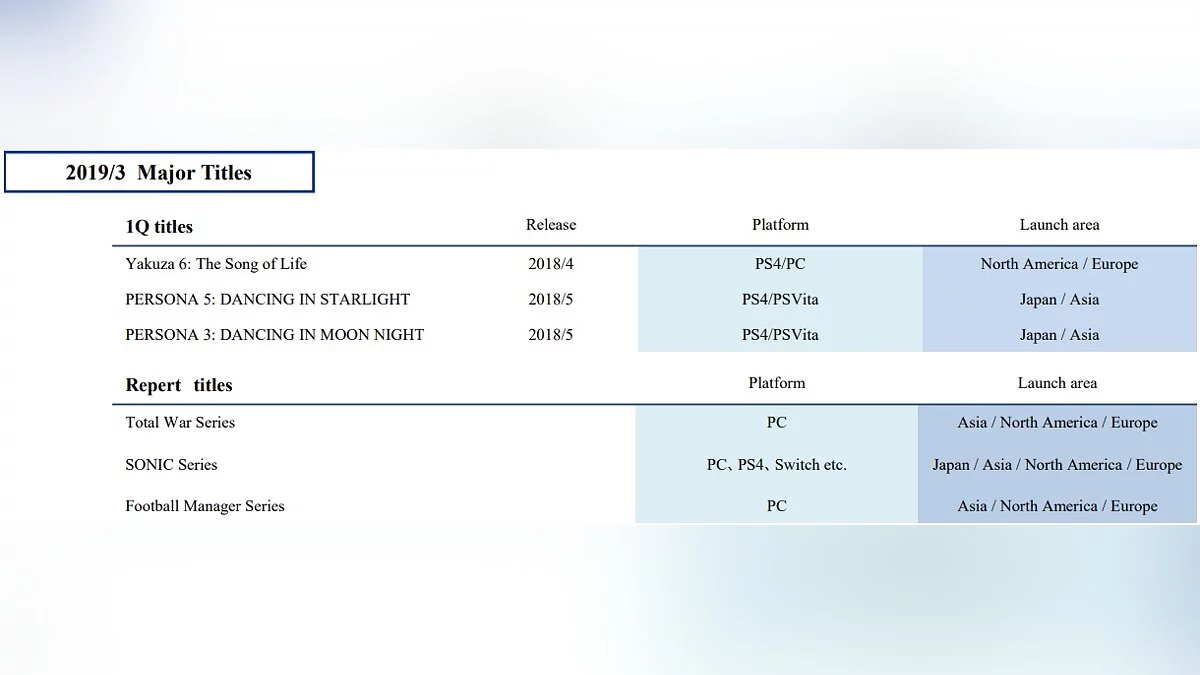Click the "PC、PS4、Switch etc." platform cell
The height and width of the screenshot is (675, 1200).
(x=777, y=465)
